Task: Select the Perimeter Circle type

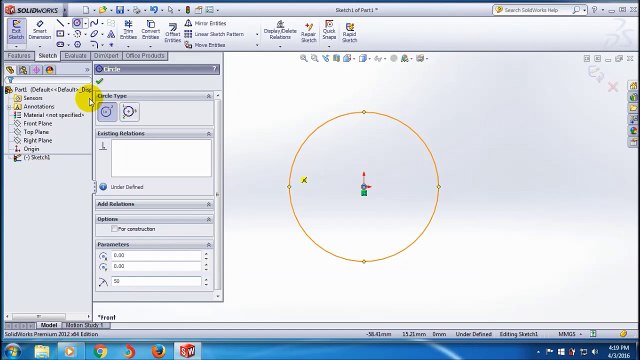Action: (129, 111)
